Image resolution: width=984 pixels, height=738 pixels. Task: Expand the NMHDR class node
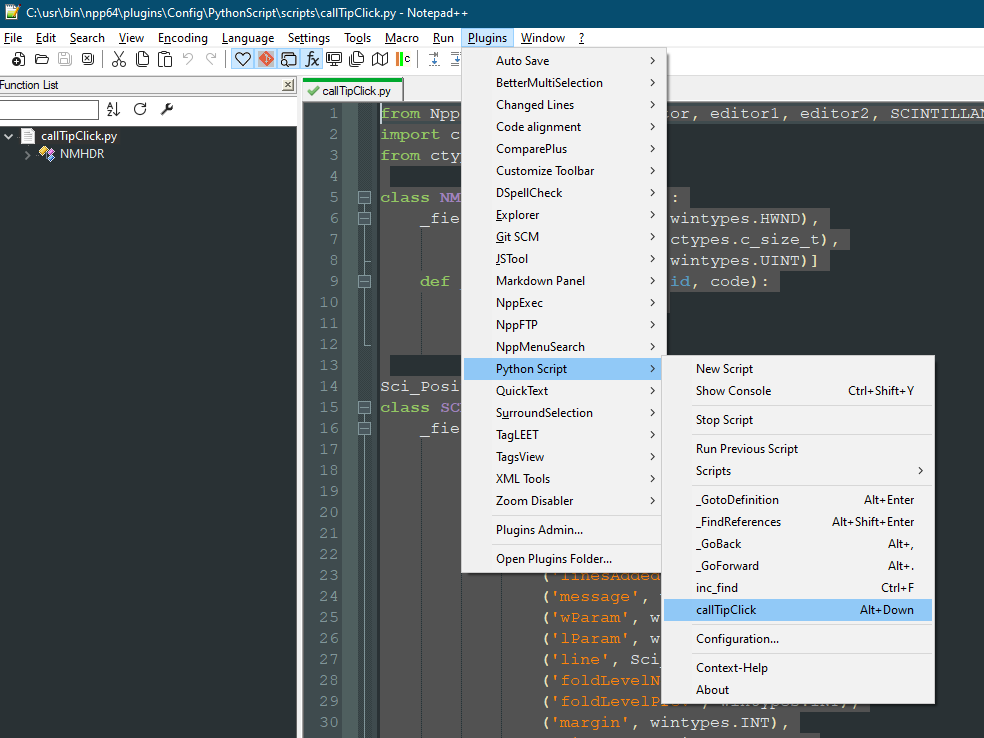[x=27, y=154]
